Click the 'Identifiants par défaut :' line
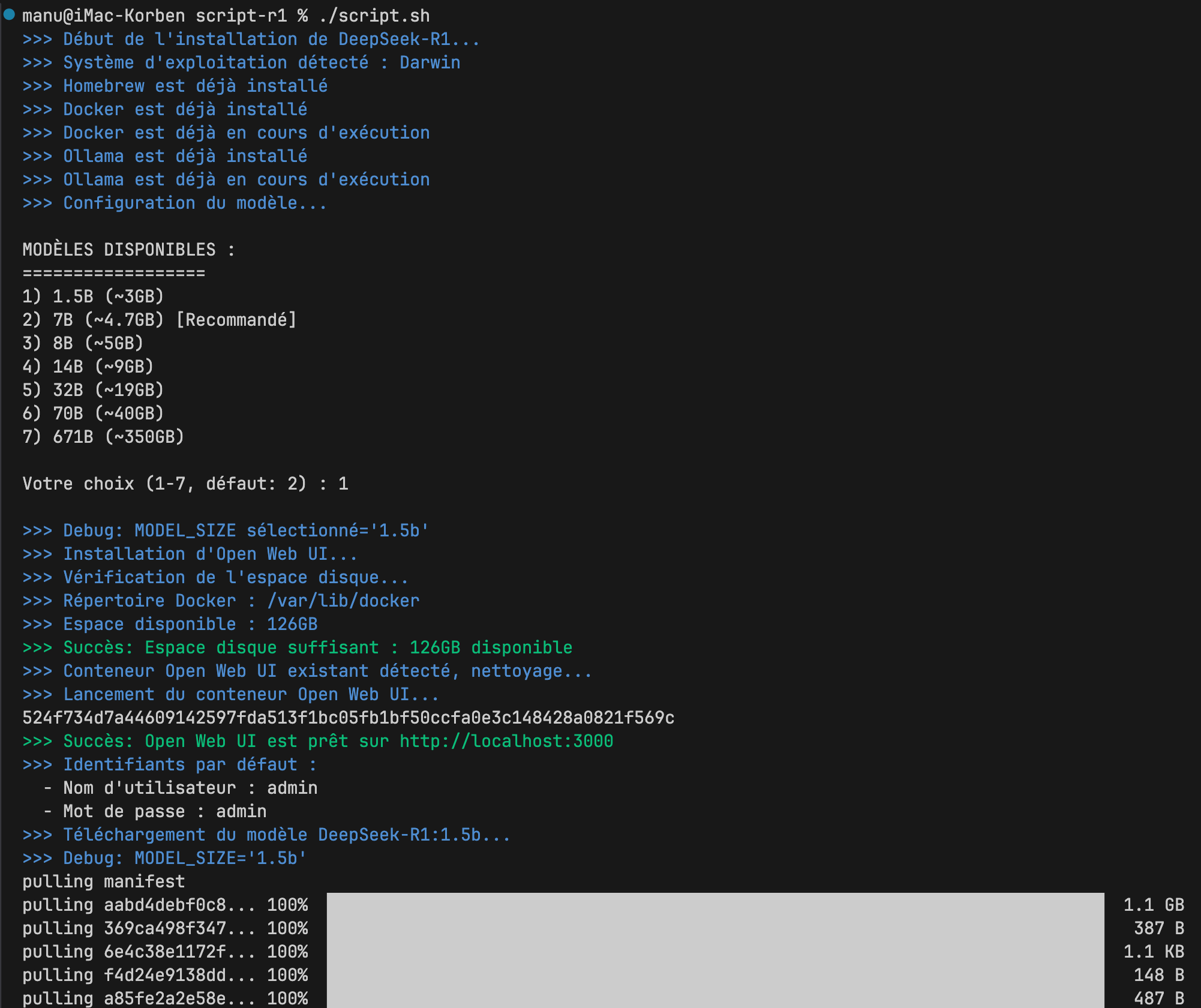1201x1008 pixels. [x=169, y=764]
